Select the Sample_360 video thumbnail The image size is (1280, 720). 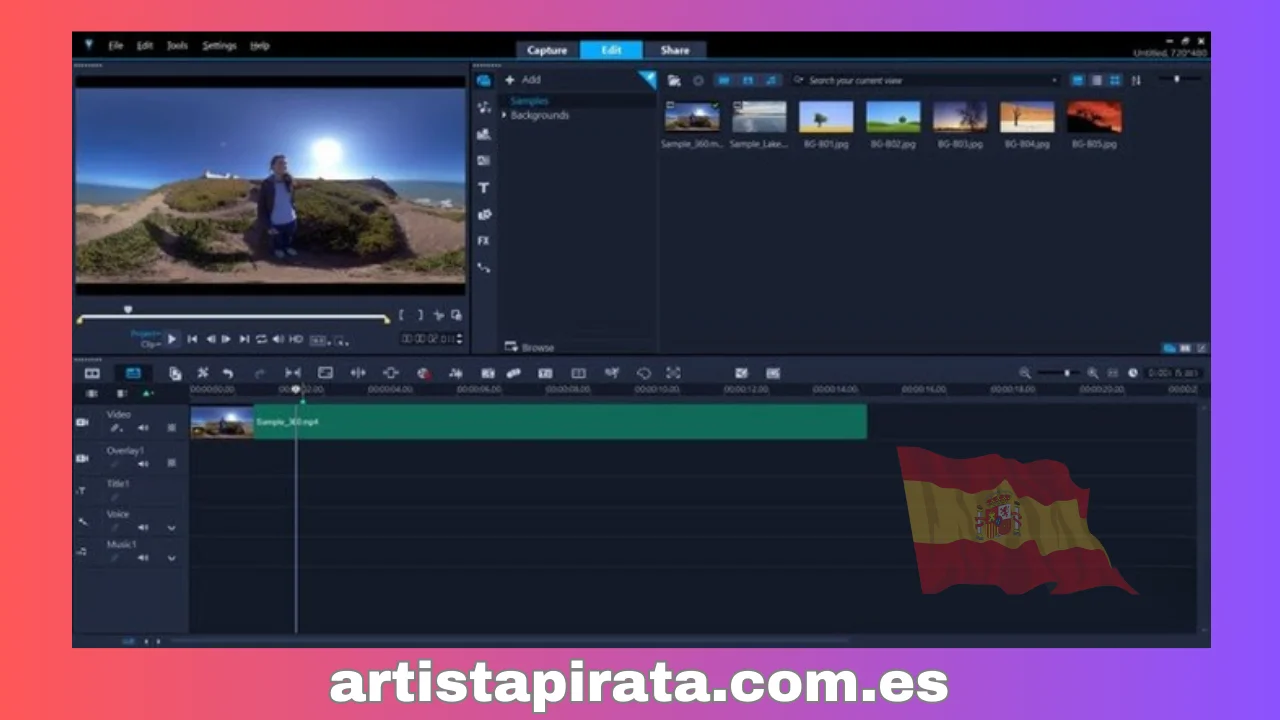pos(692,117)
